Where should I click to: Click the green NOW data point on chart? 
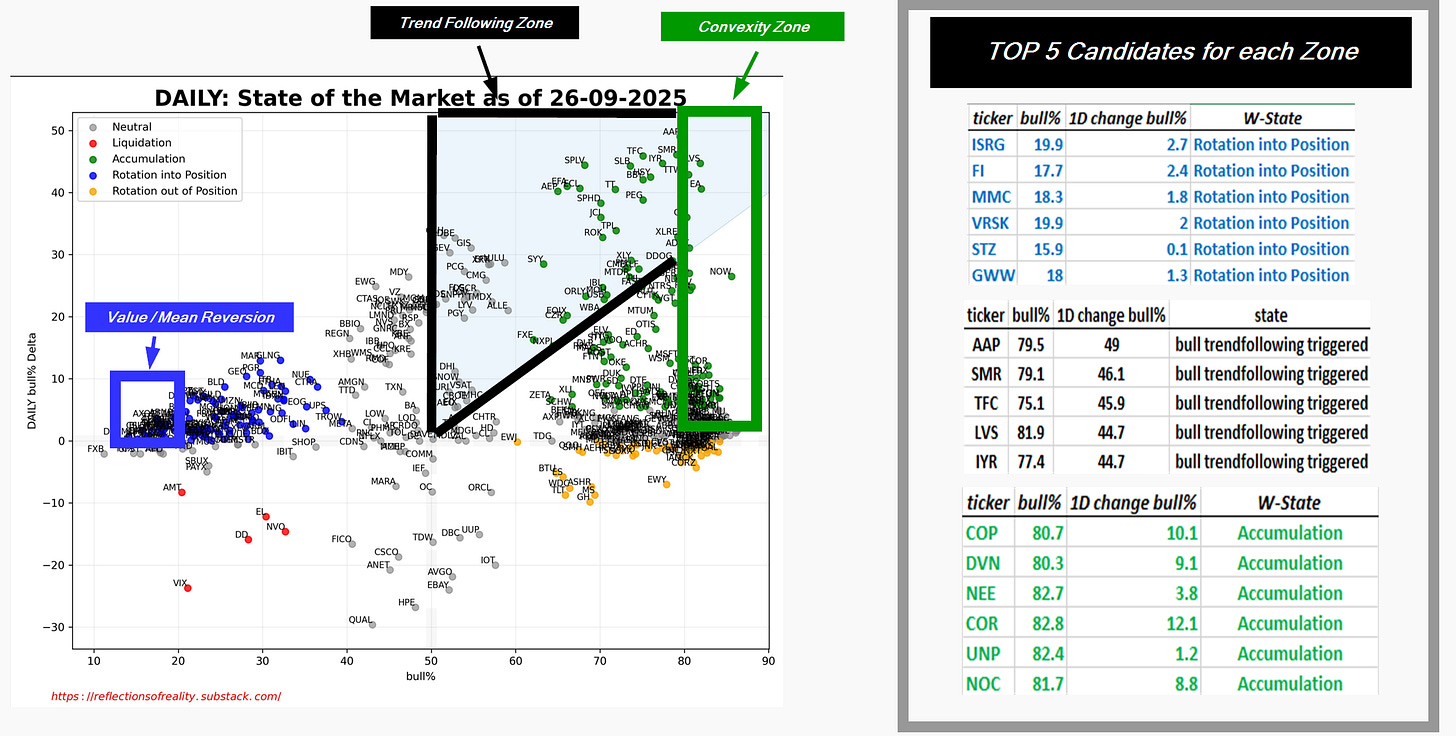[x=732, y=276]
